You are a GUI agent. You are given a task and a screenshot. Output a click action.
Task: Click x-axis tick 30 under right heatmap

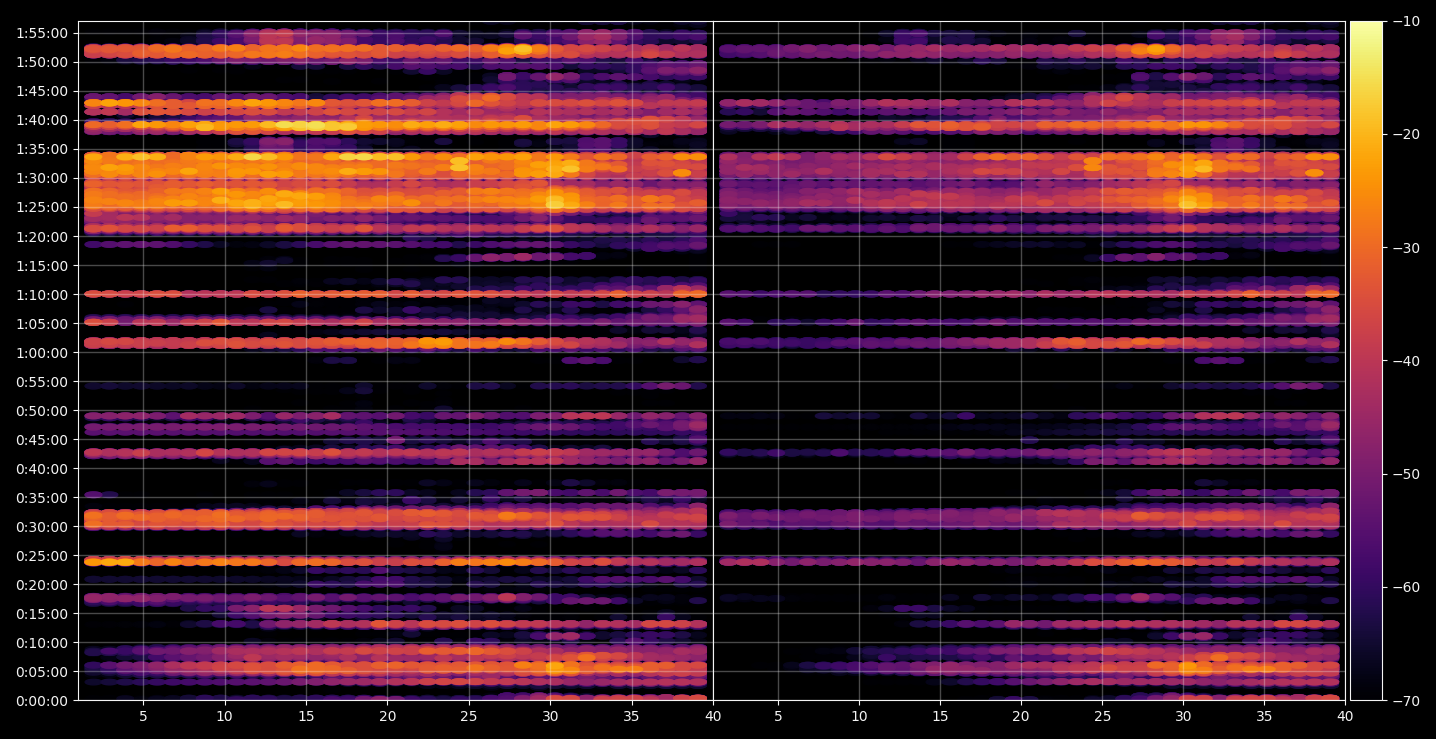pos(1183,717)
